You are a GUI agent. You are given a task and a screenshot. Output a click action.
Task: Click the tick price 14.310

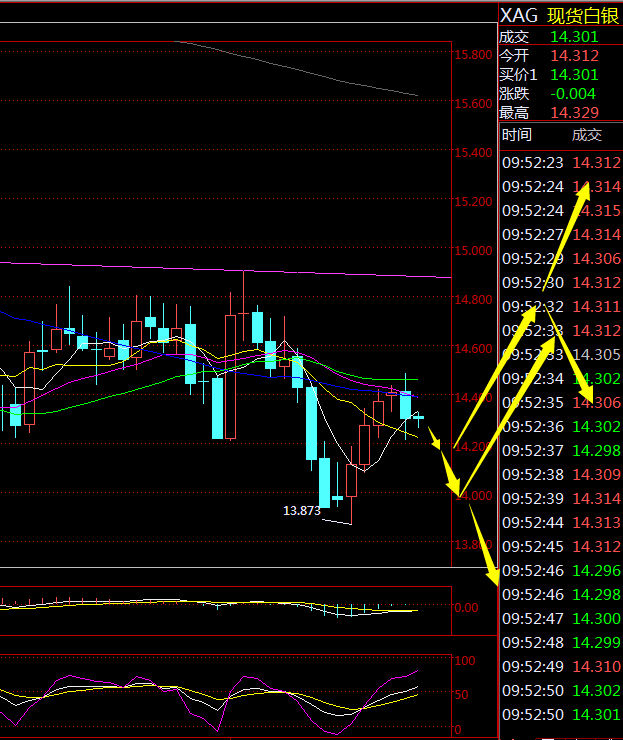click(597, 666)
